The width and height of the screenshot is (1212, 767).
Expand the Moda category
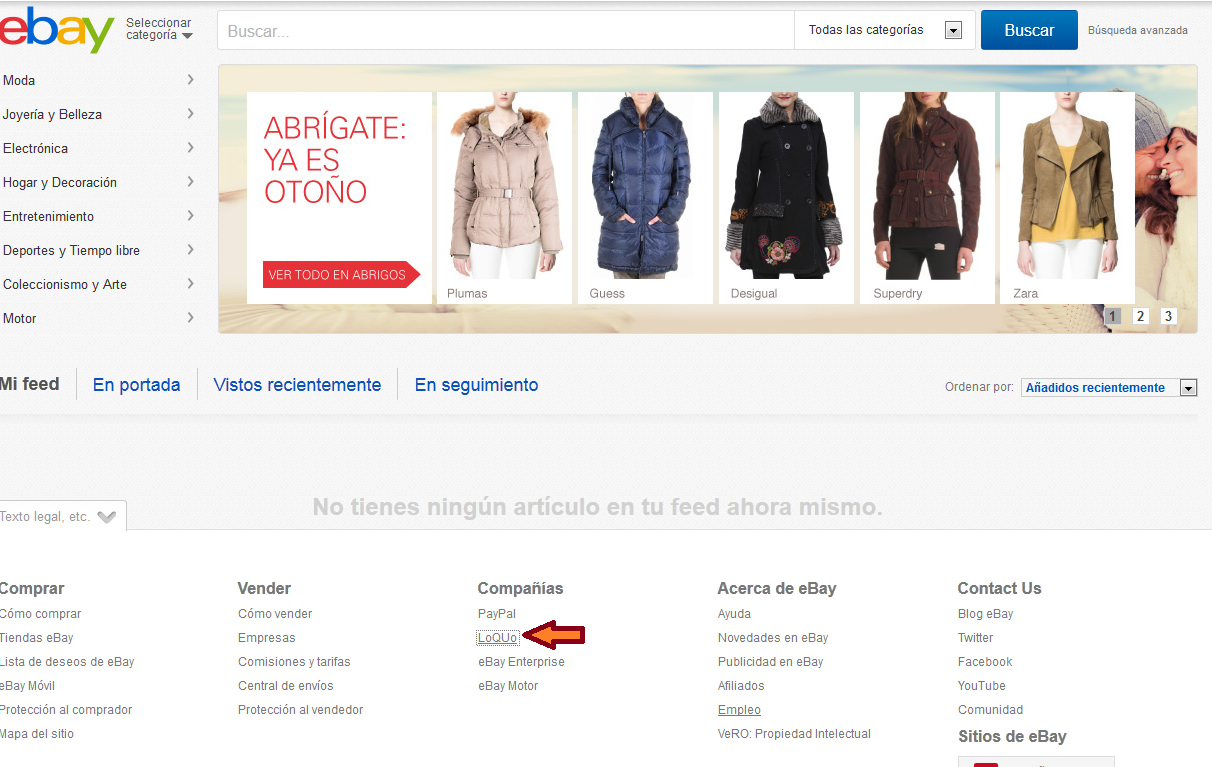click(98, 80)
